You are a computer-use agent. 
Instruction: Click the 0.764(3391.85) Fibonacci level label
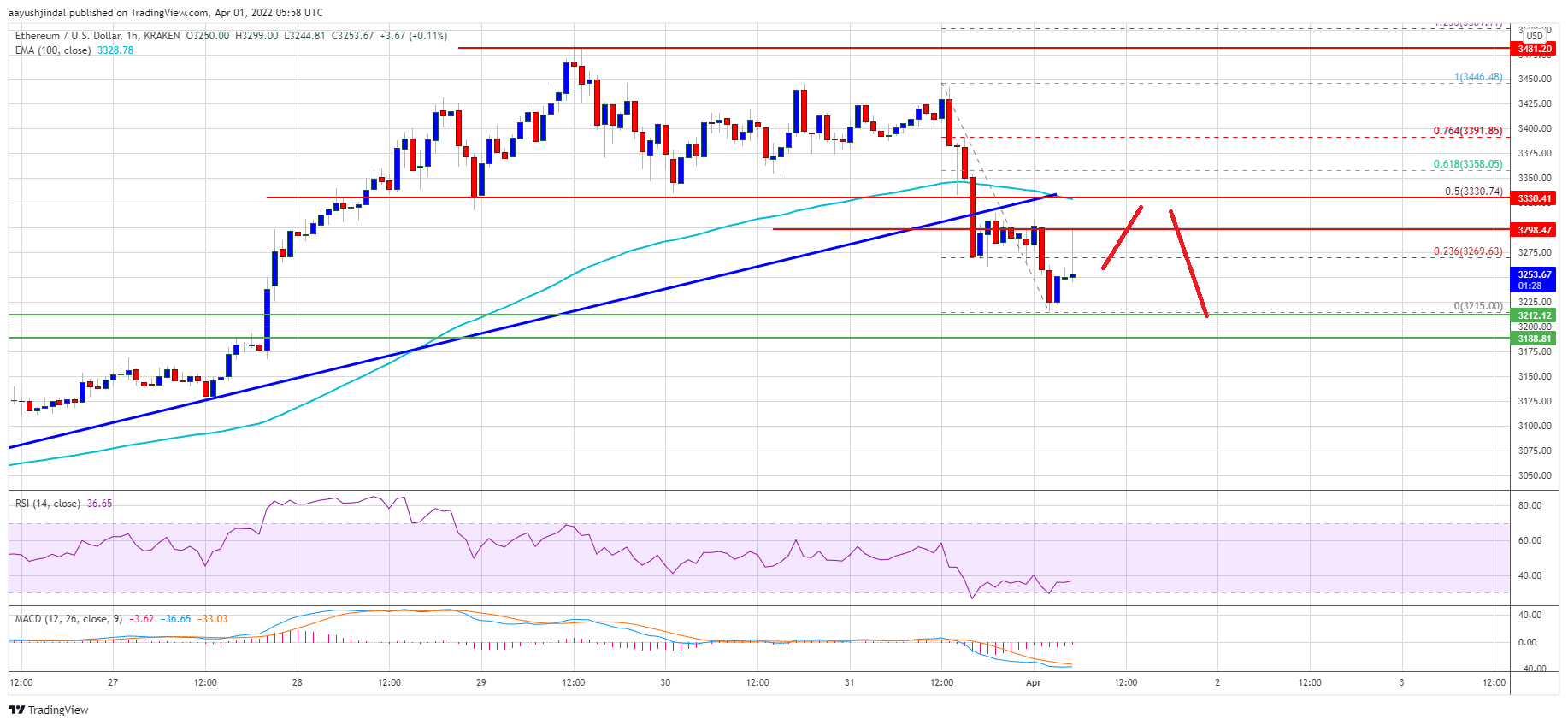(1468, 131)
